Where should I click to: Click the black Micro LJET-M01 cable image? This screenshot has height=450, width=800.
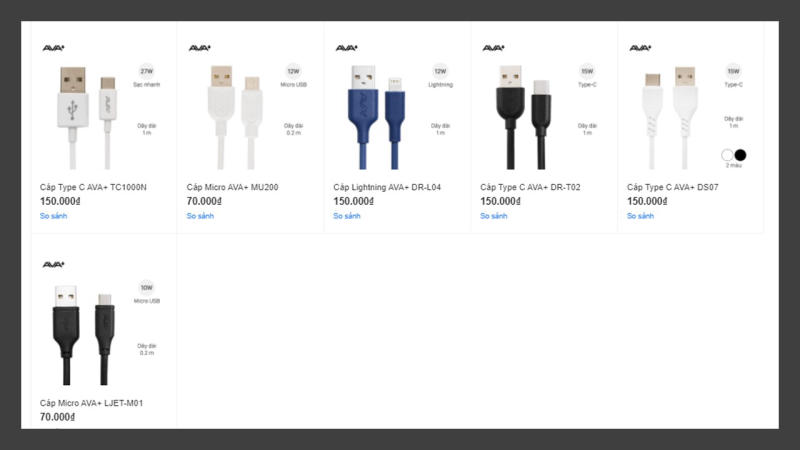click(x=84, y=335)
